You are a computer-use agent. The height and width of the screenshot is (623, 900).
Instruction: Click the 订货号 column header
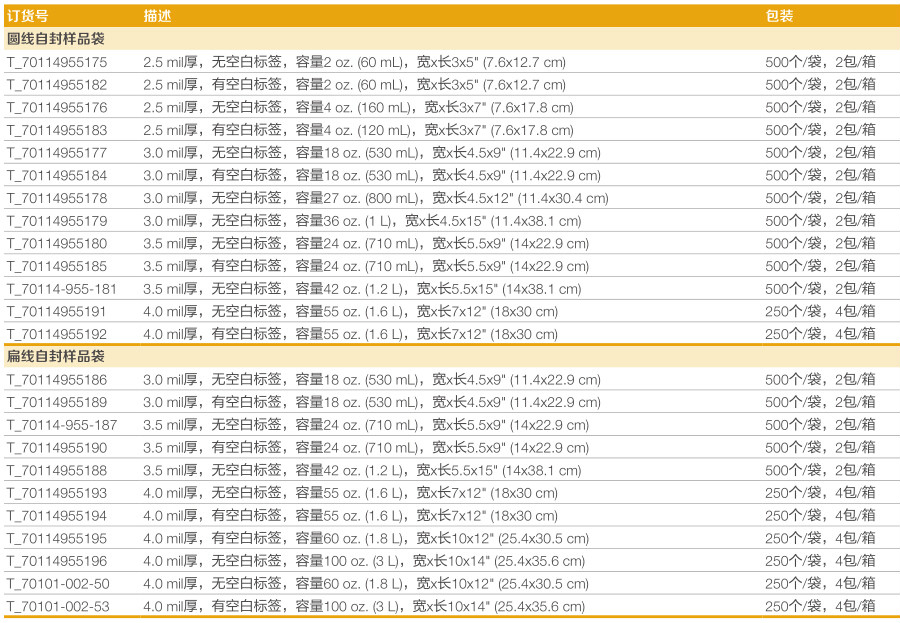pos(27,16)
